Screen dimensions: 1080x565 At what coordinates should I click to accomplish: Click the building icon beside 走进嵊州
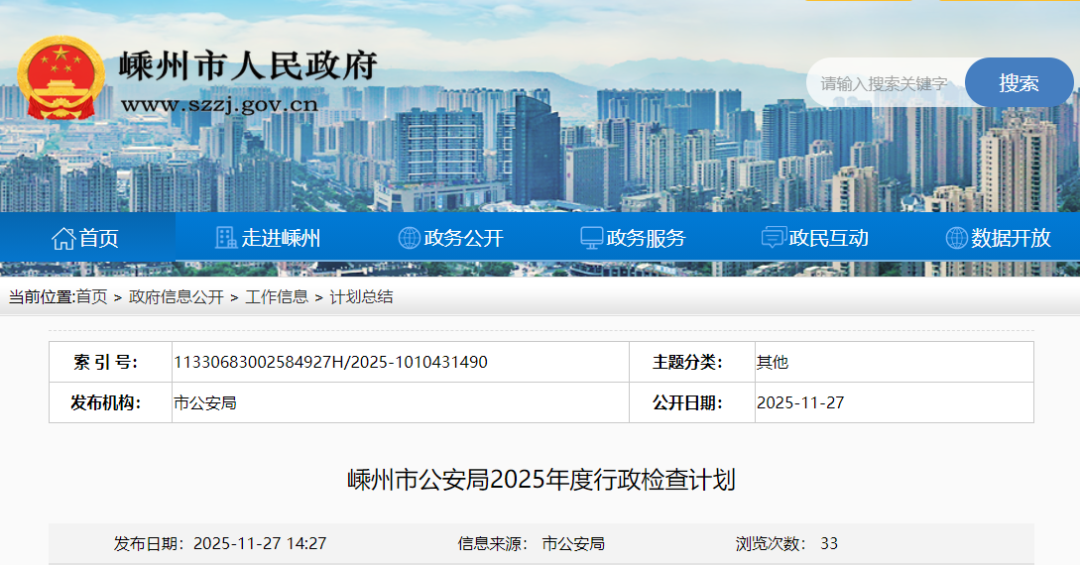point(226,238)
